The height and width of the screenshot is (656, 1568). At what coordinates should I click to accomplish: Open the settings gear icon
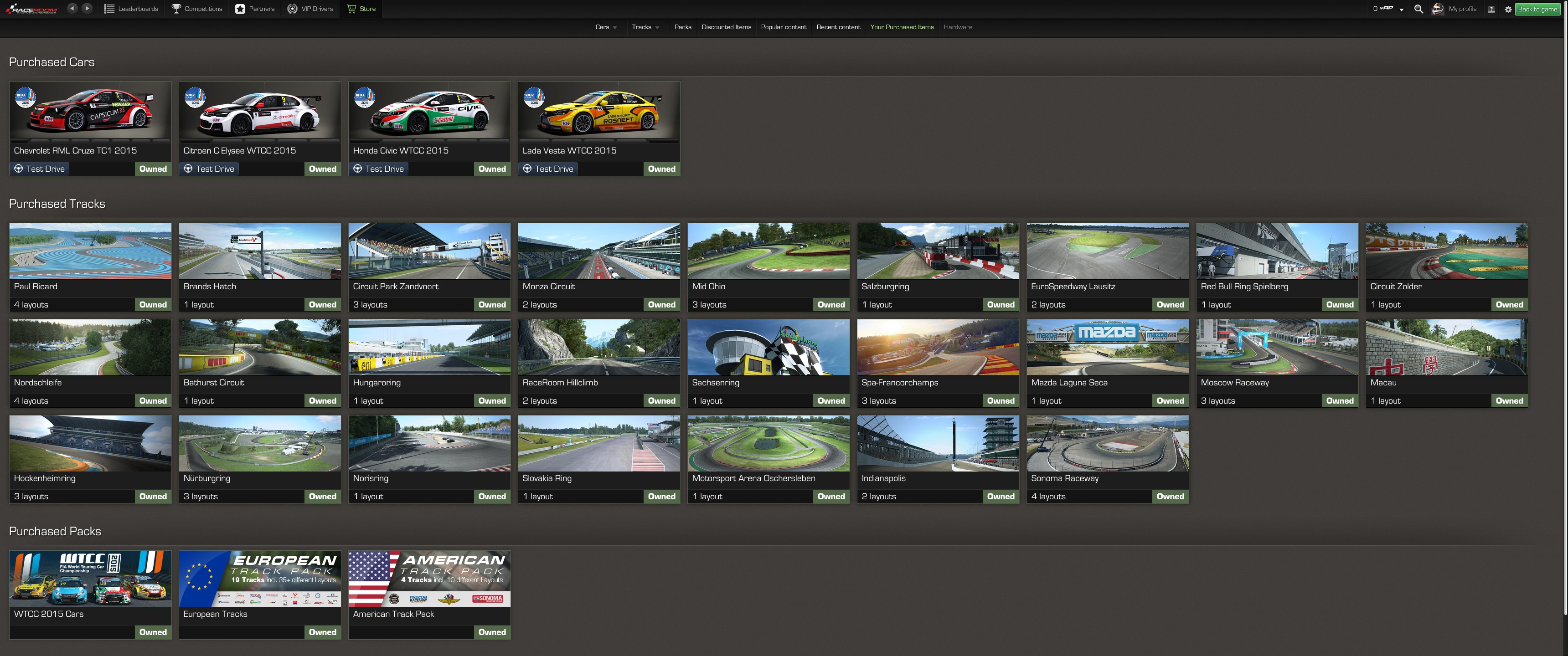point(1508,9)
